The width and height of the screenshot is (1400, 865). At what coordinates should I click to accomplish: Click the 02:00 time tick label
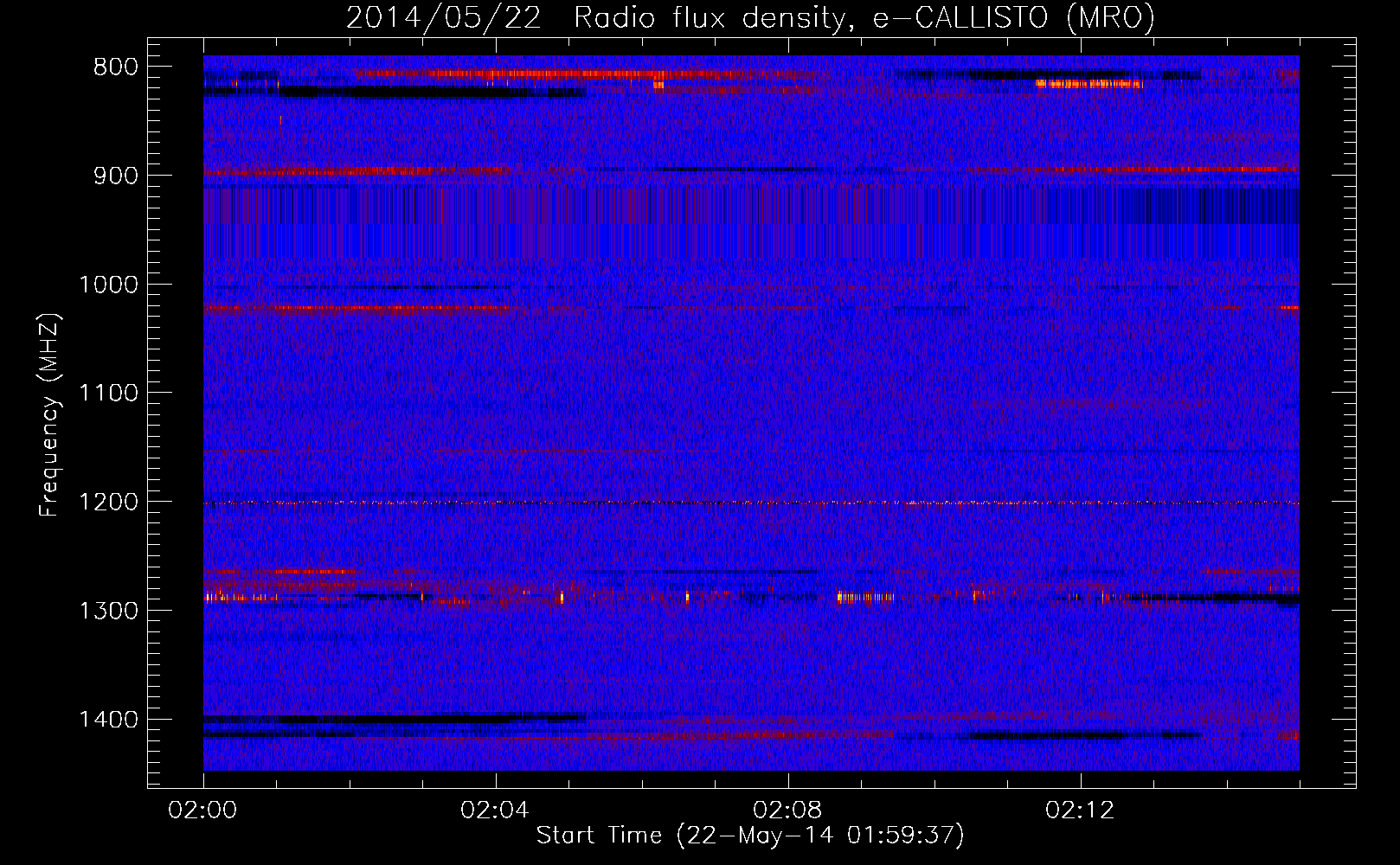pos(203,811)
